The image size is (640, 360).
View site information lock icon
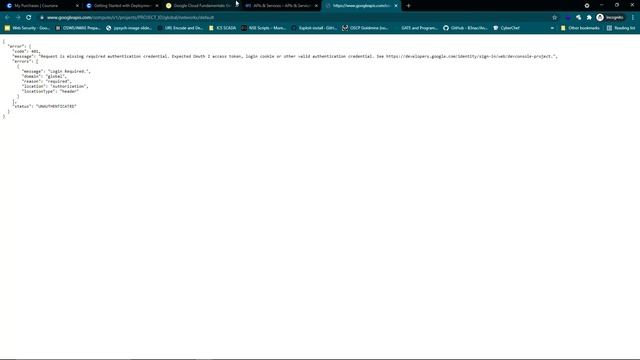[42, 18]
